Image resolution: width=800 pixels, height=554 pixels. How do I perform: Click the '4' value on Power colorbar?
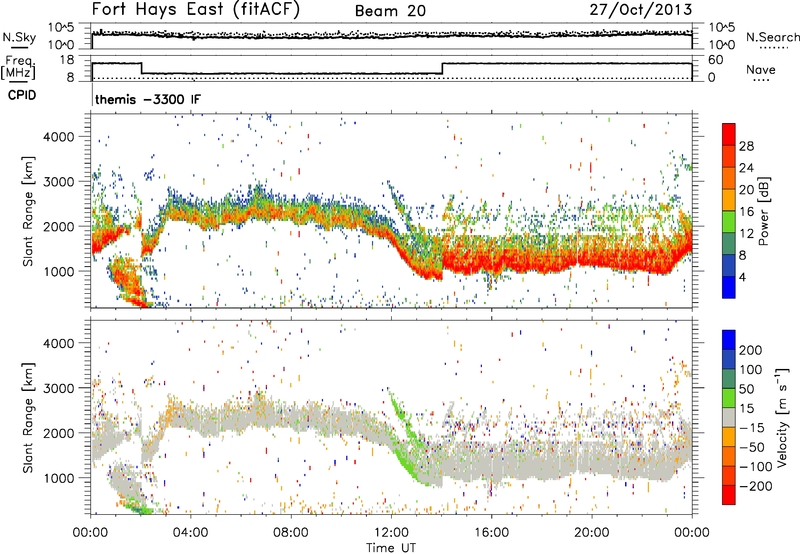point(742,277)
